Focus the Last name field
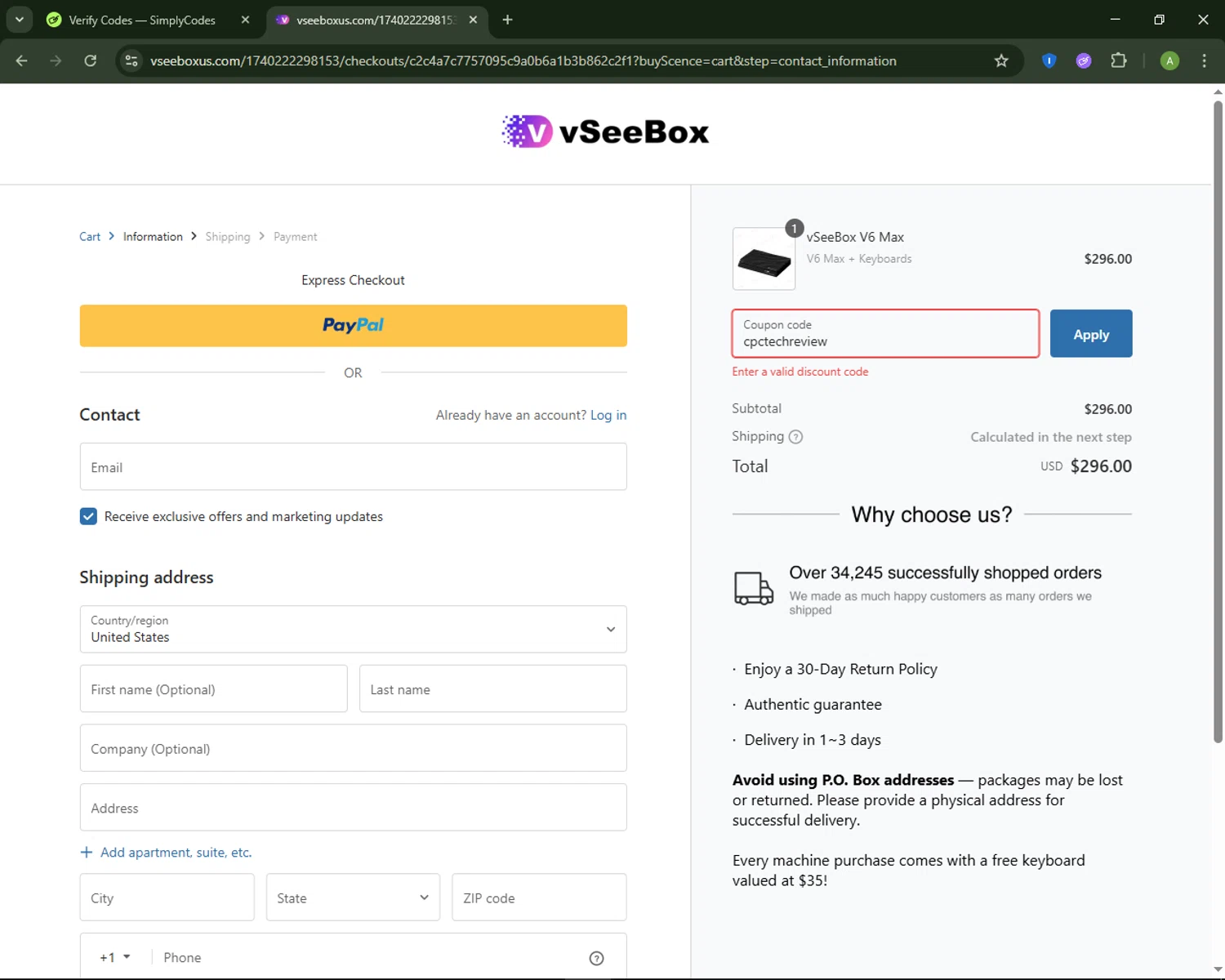 493,689
